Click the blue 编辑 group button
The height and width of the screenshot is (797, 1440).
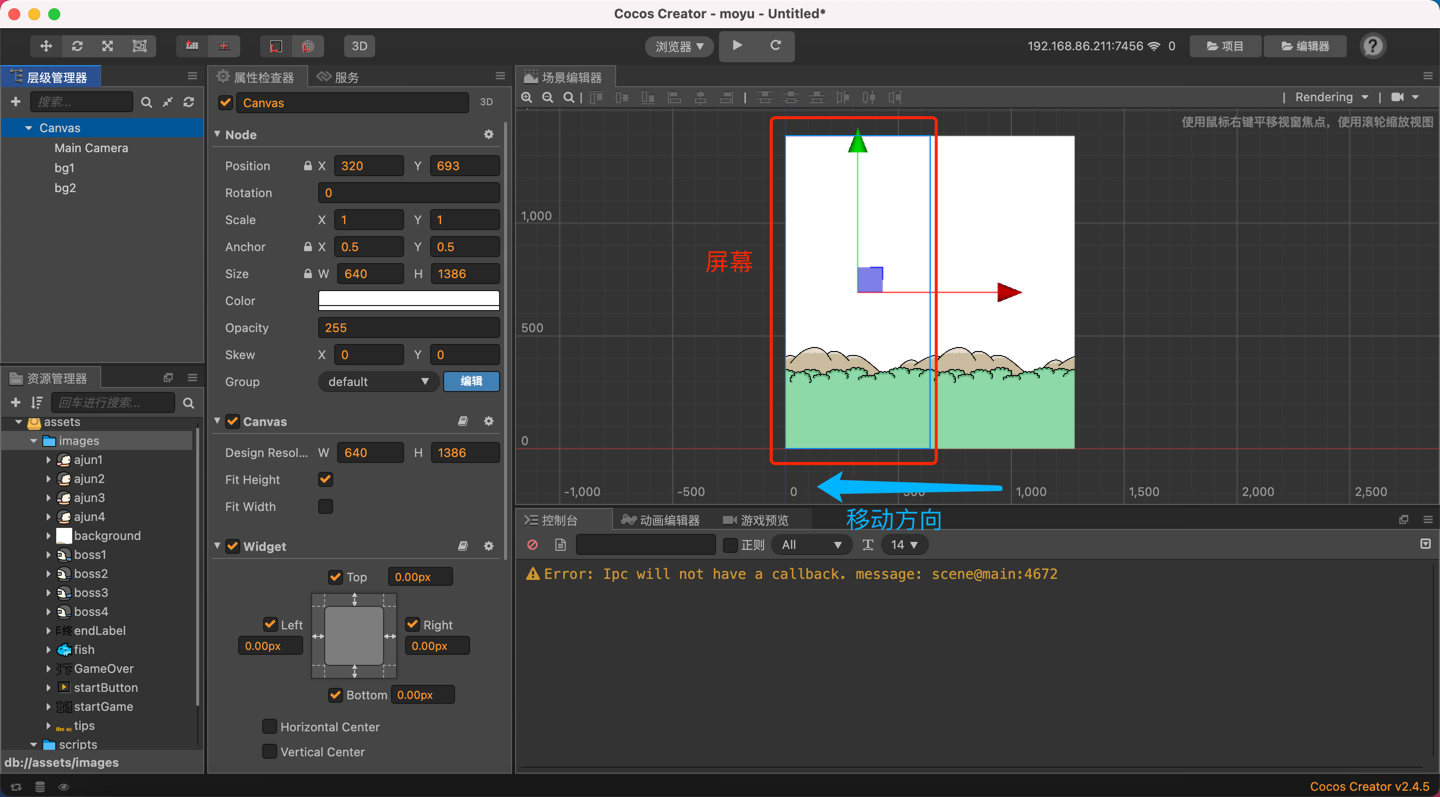coord(471,381)
